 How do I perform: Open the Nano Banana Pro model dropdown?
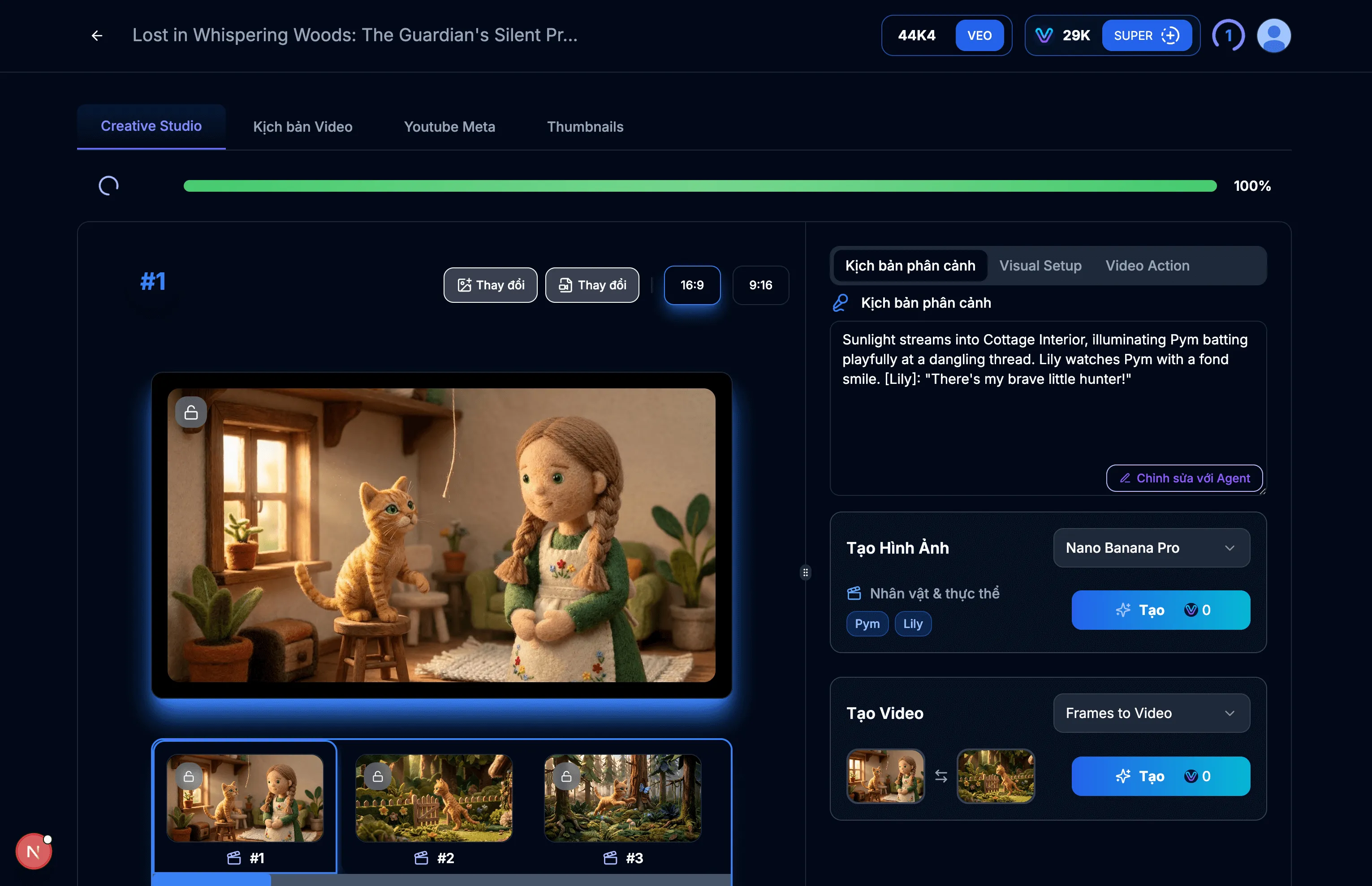click(1151, 548)
